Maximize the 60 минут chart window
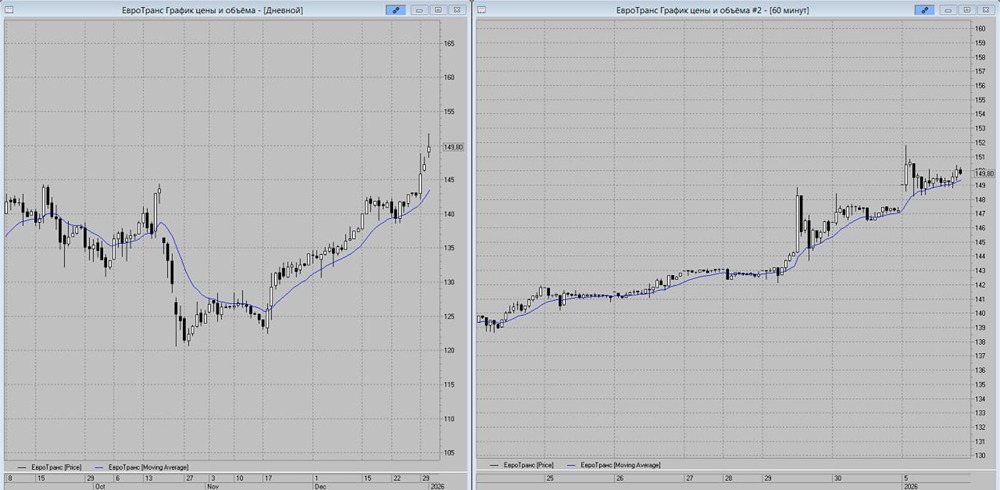Viewport: 1000px width, 490px height. click(x=967, y=10)
